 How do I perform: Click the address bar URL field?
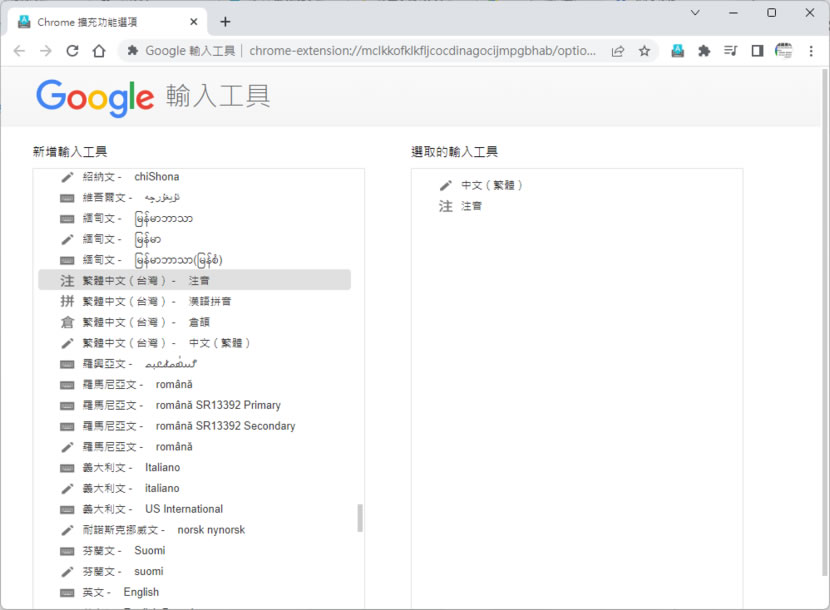[x=422, y=51]
